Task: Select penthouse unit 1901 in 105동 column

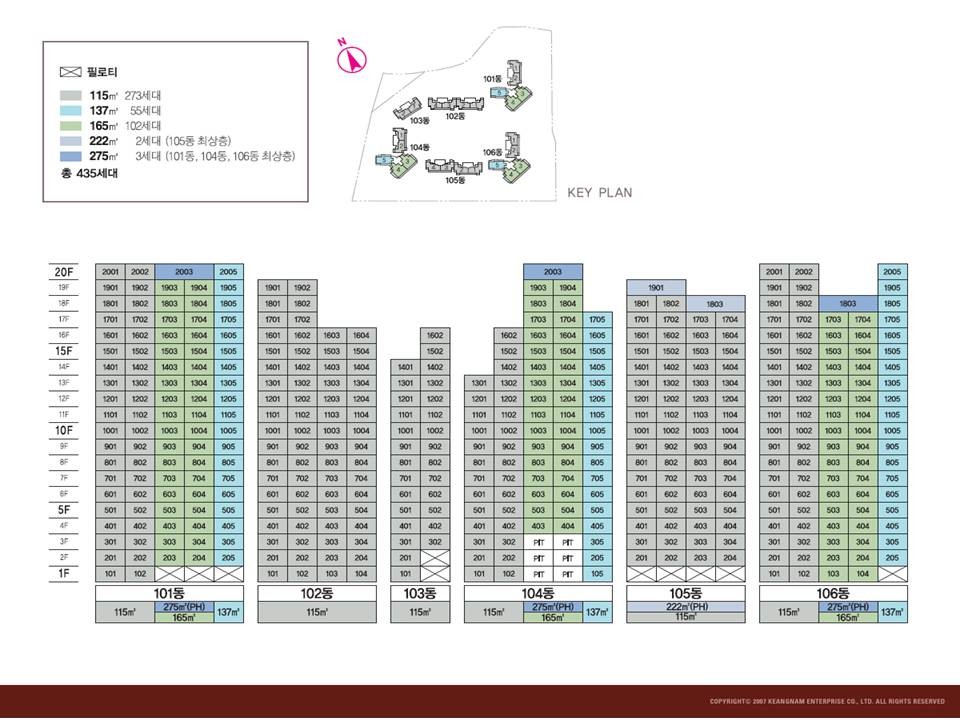Action: coord(655,287)
